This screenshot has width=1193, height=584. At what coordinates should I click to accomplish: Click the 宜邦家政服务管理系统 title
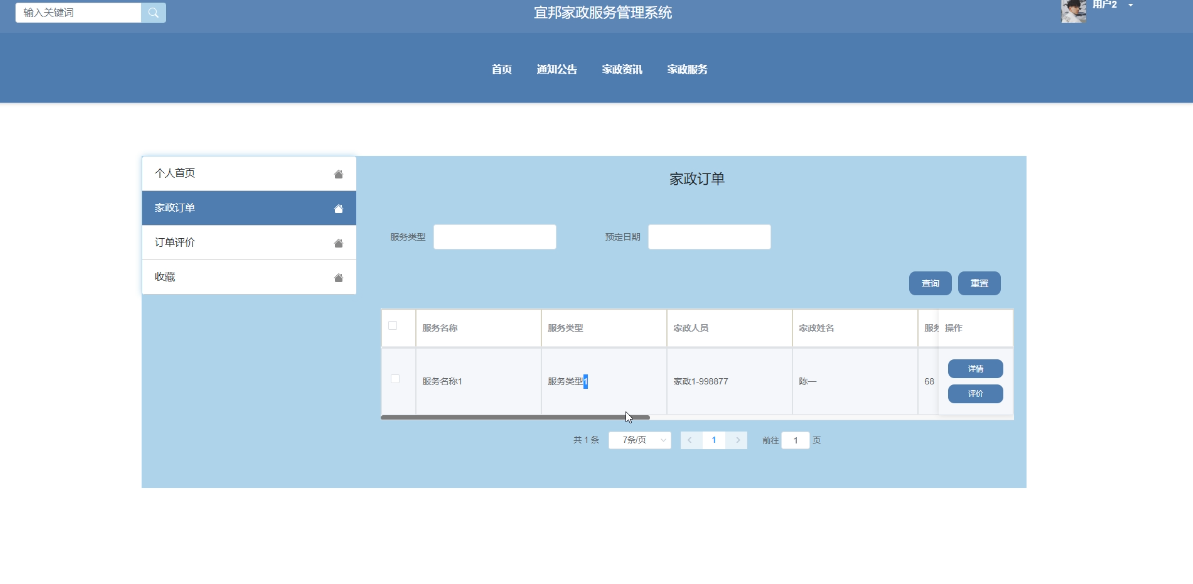click(603, 13)
